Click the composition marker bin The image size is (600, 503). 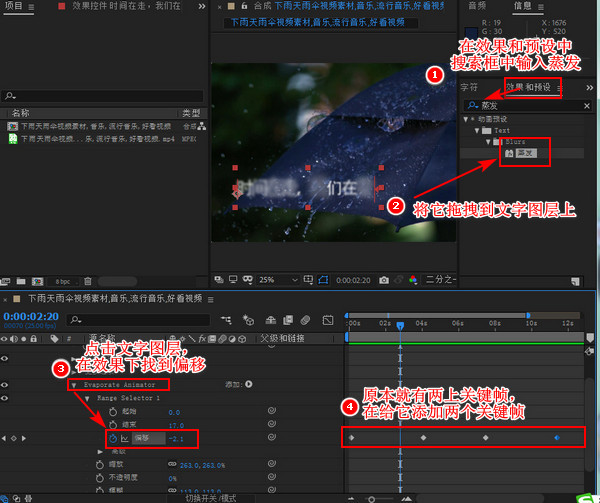(x=590, y=338)
